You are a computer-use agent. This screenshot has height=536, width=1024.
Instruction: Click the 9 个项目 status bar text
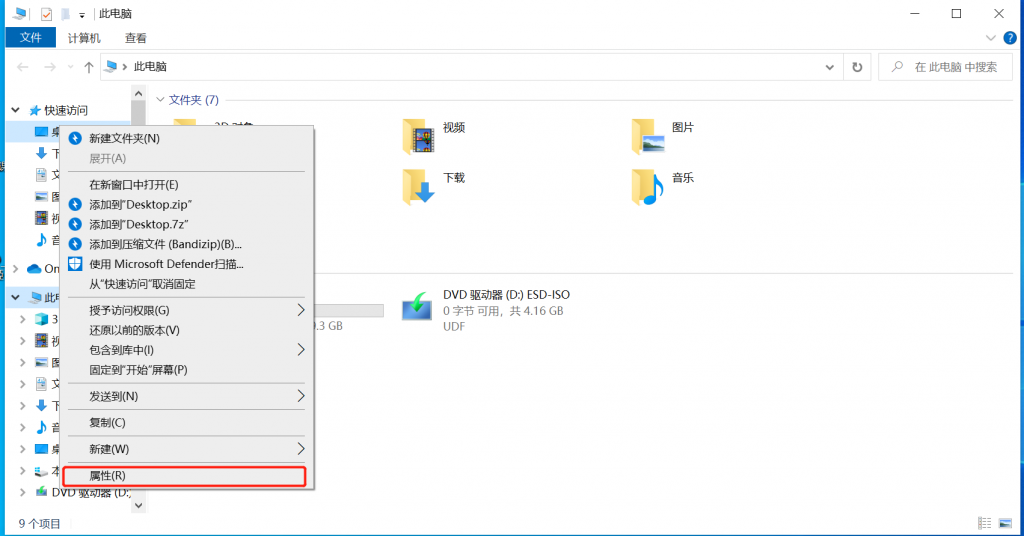[x=39, y=524]
